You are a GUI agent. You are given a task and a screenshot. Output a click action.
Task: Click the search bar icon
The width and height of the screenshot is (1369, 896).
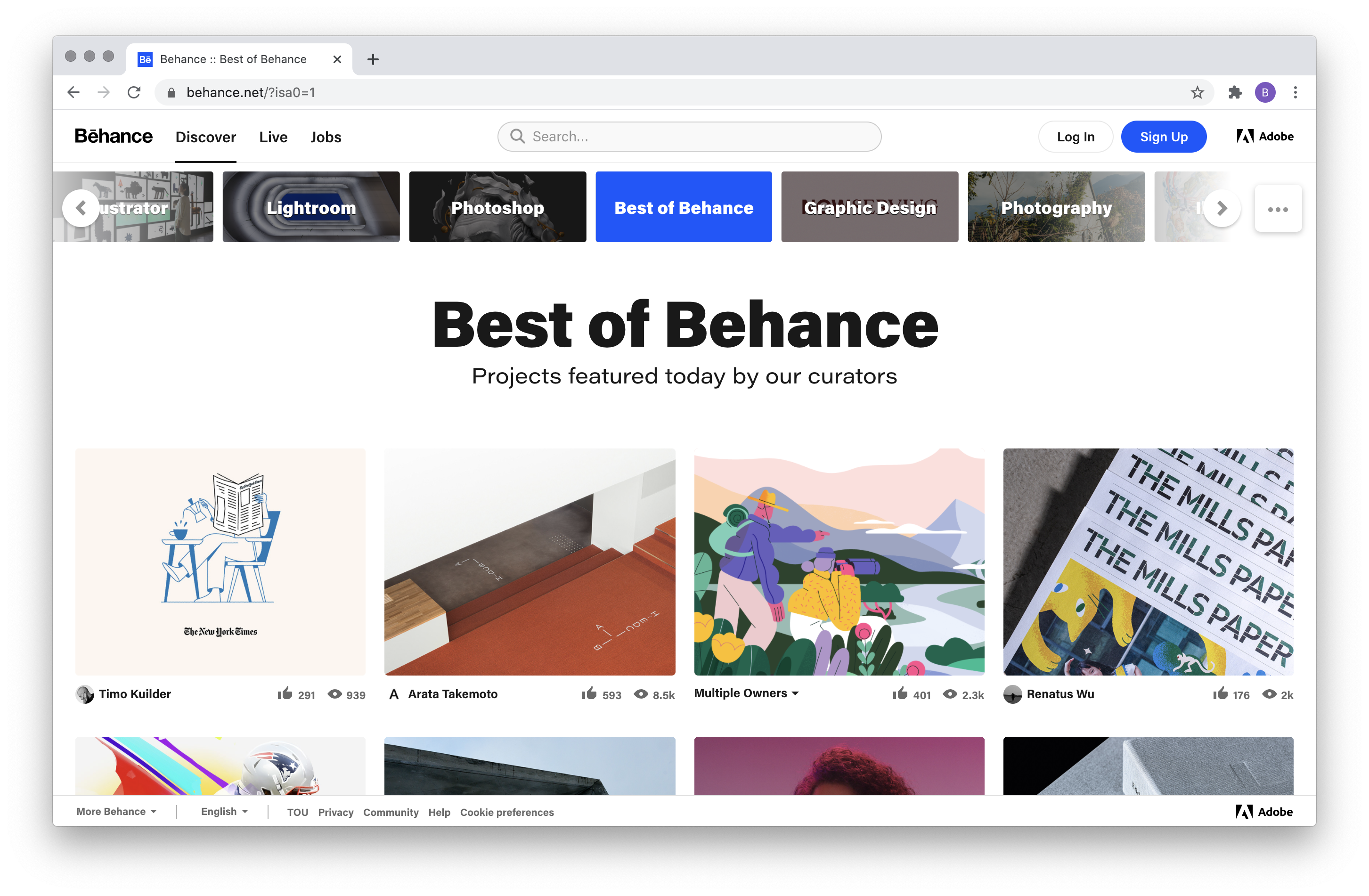pyautogui.click(x=517, y=137)
